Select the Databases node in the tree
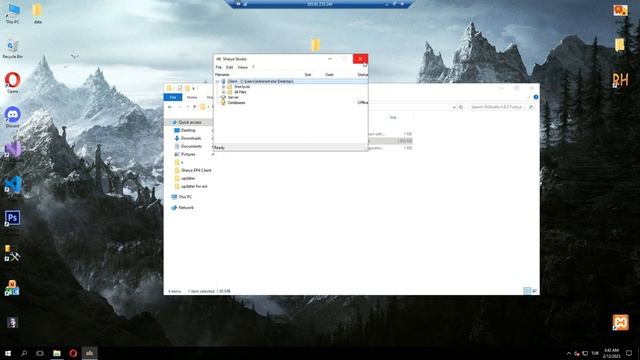Screen dimensions: 640x360 (x=236, y=103)
